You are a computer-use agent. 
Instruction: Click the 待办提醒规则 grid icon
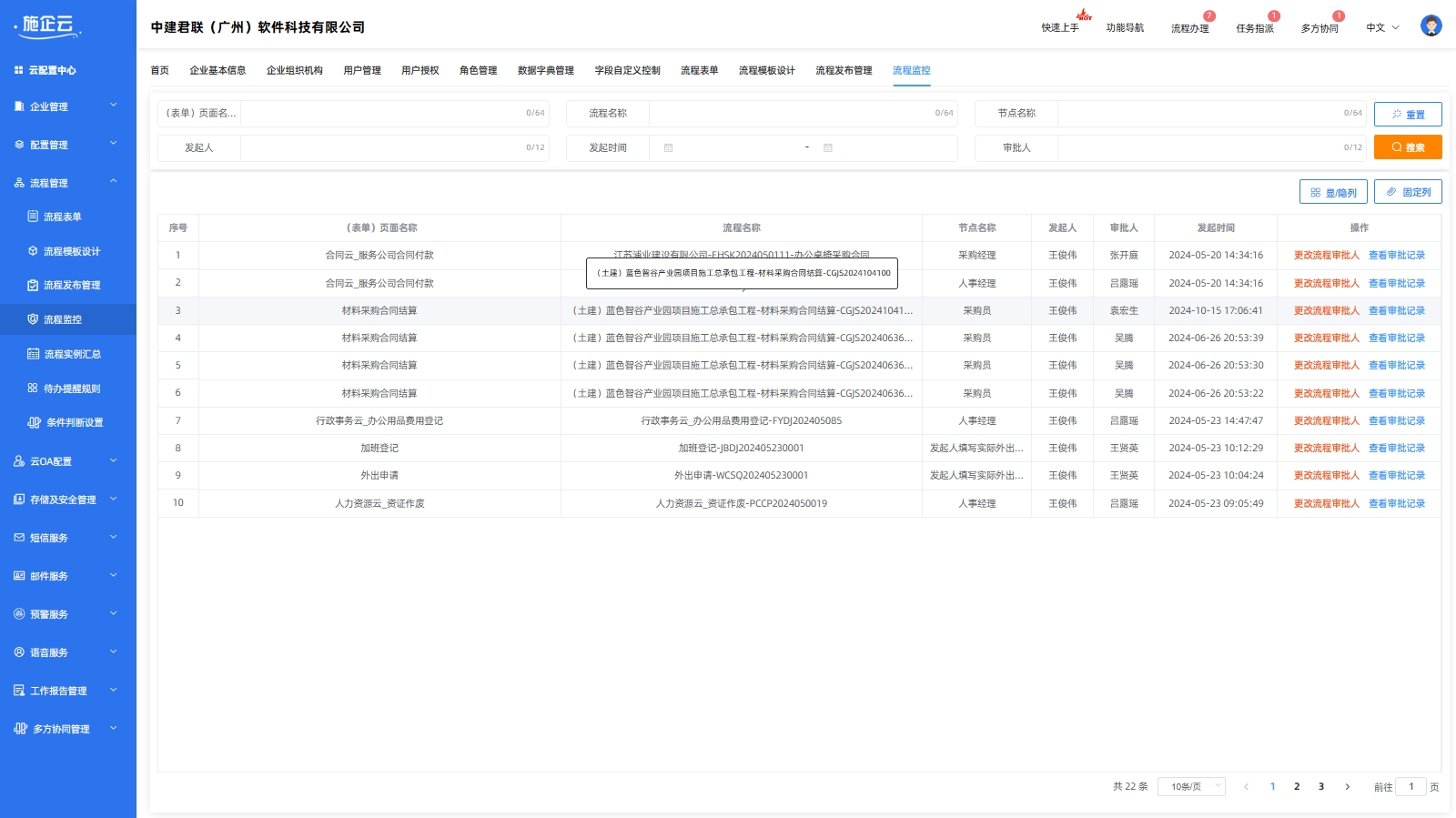point(33,388)
